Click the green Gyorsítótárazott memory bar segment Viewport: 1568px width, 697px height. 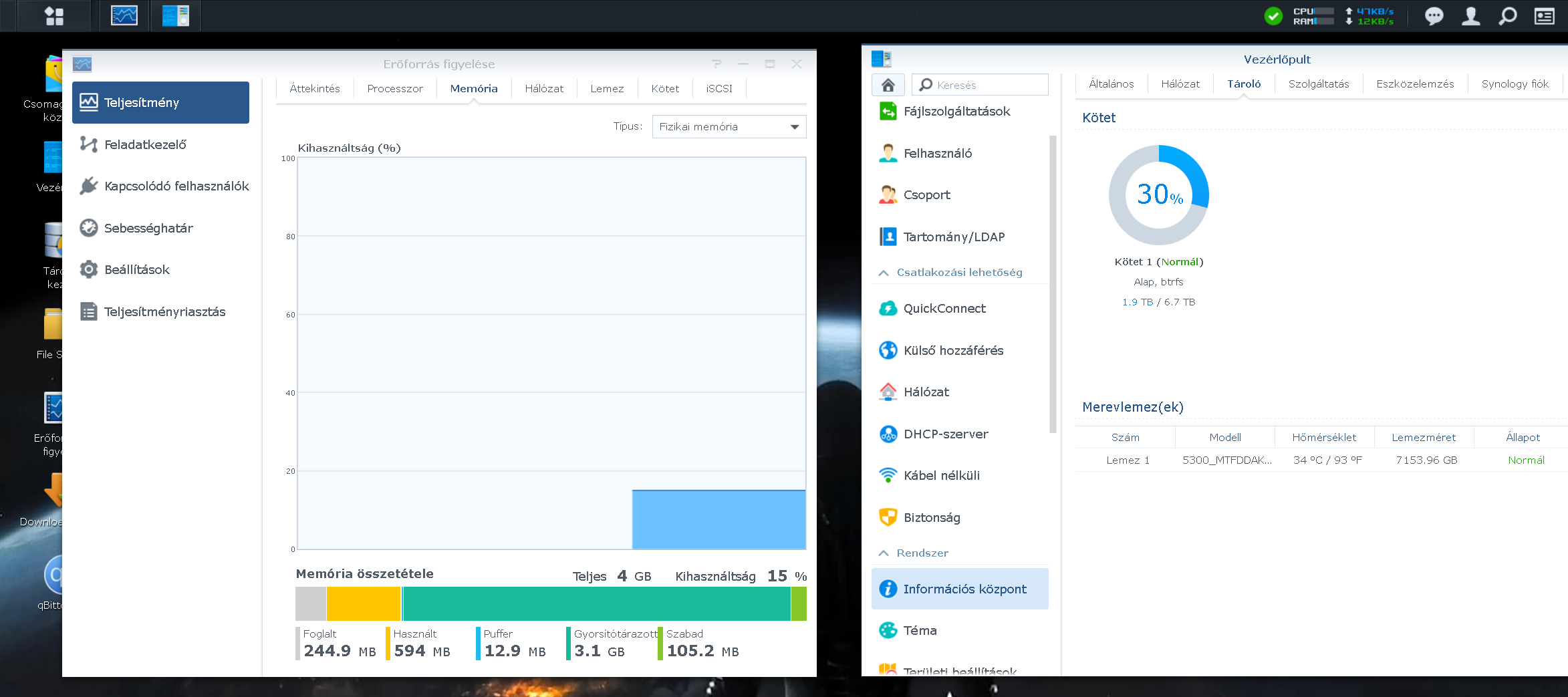click(596, 603)
